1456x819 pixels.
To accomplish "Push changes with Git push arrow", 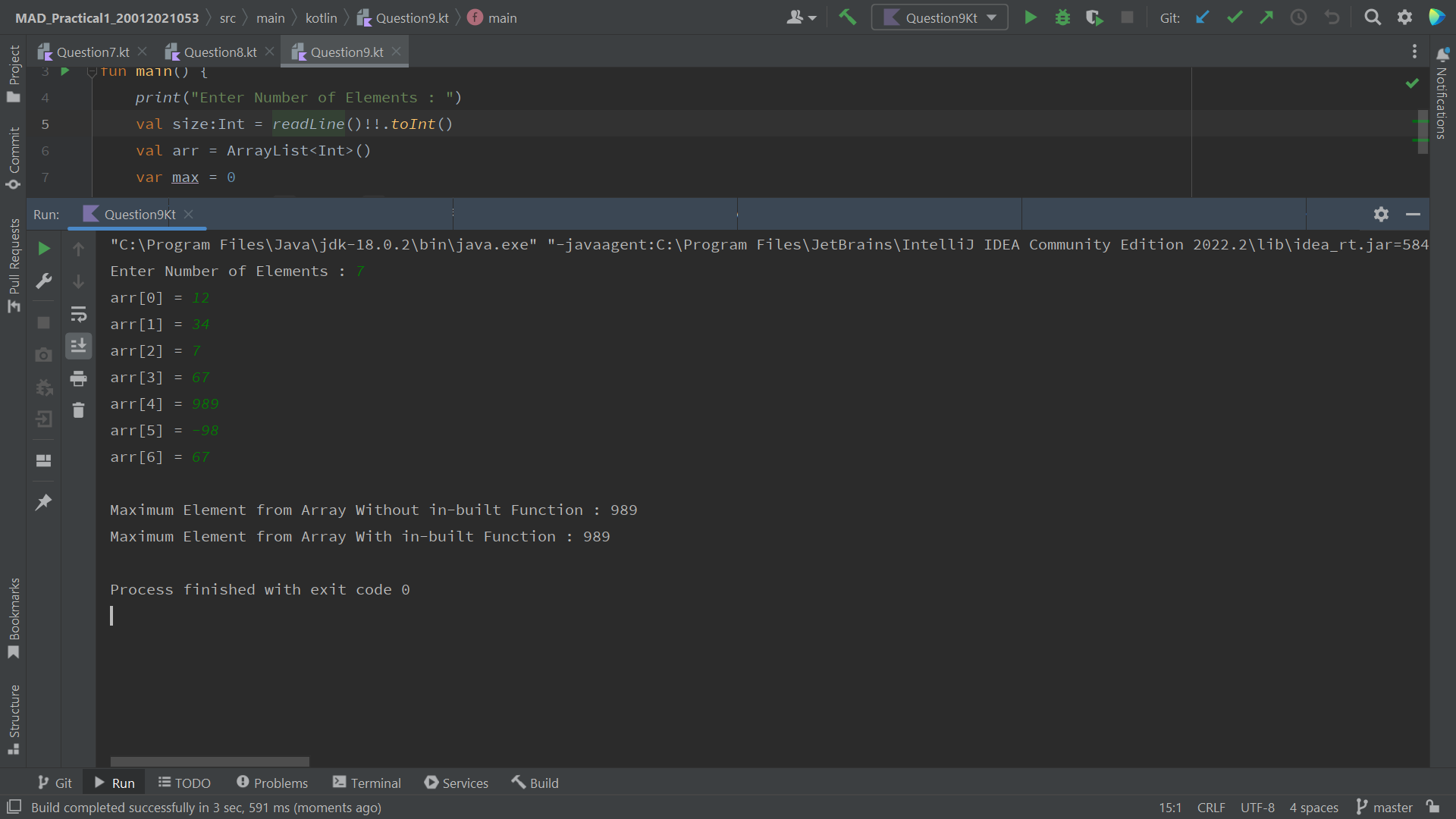I will pos(1266,17).
